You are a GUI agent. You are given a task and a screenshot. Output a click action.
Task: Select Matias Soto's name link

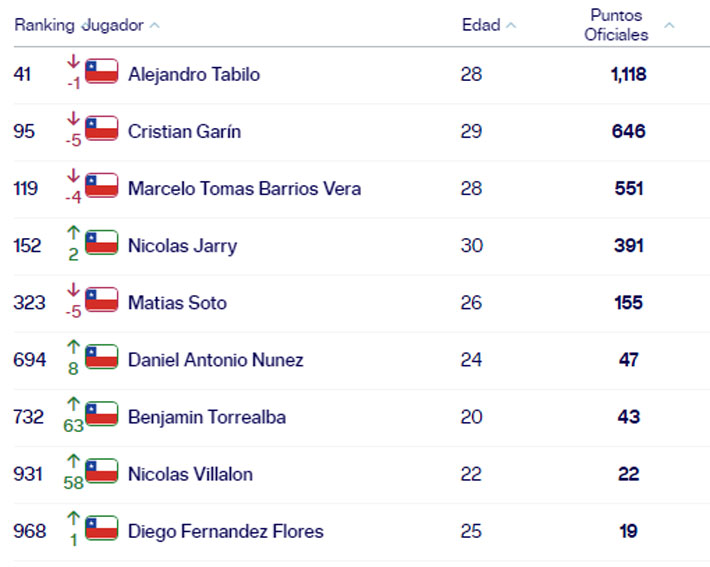(x=177, y=302)
